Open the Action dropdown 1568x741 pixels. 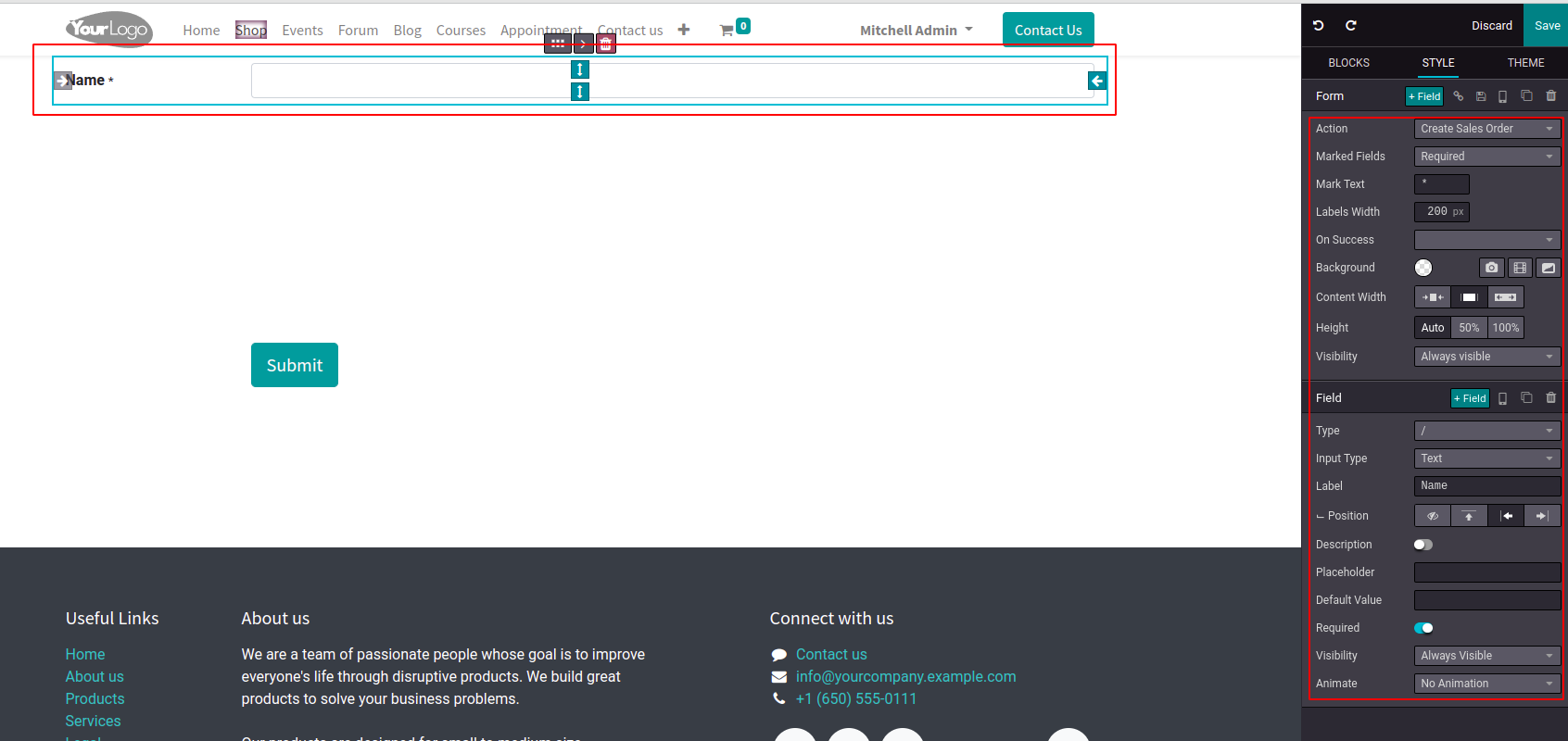(x=1487, y=129)
